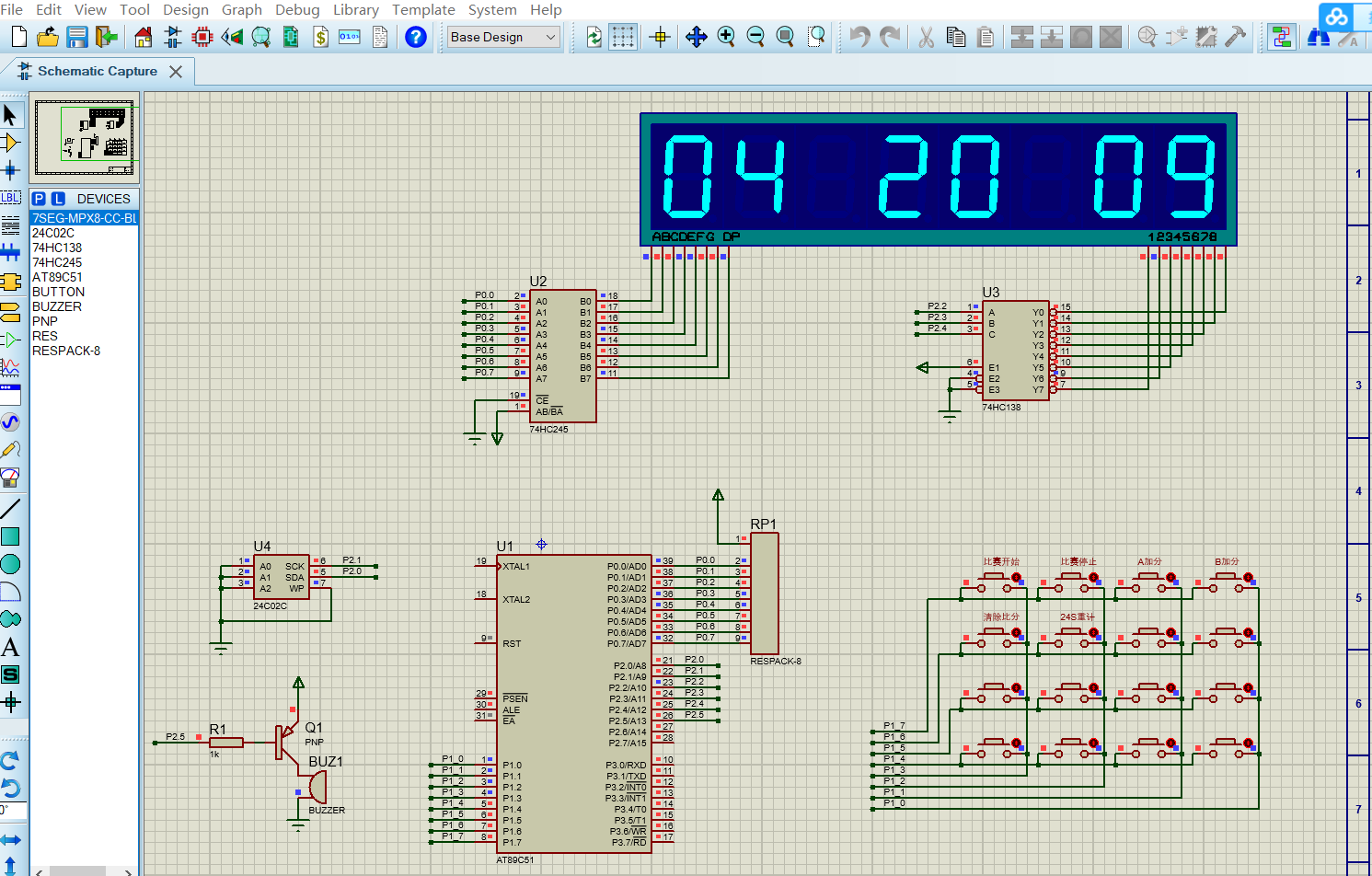Viewport: 1372px width, 876px height.
Task: Activate the Selection Mode arrow tool
Action: pos(10,115)
